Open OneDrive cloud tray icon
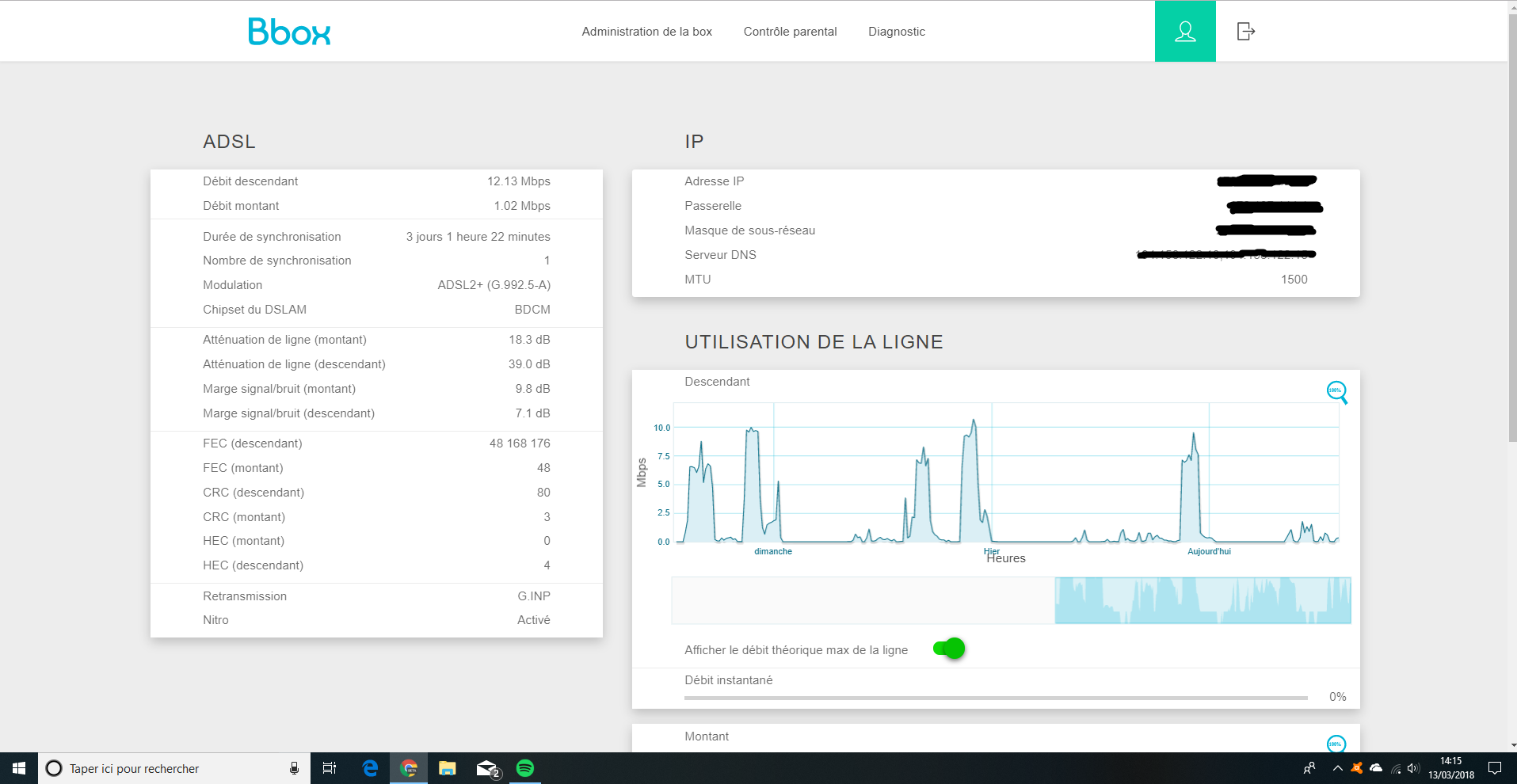Viewport: 1517px width, 784px height. coord(1376,768)
